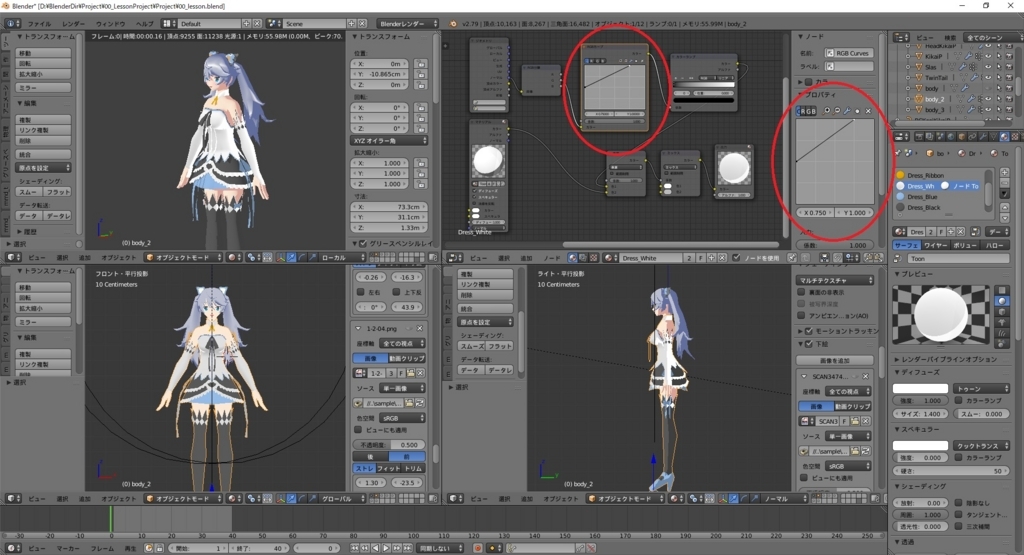Viewport: 1024px width, 555px height.
Task: Move material slot up arrow icon
Action: (x=1004, y=207)
